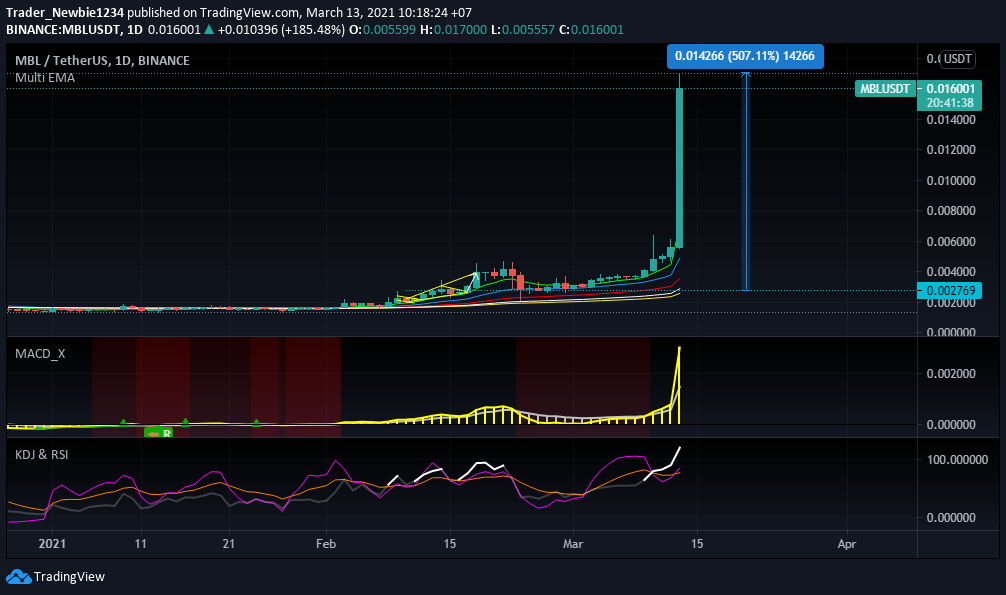Click the Mar label on the time axis
1006x595 pixels.
573,544
